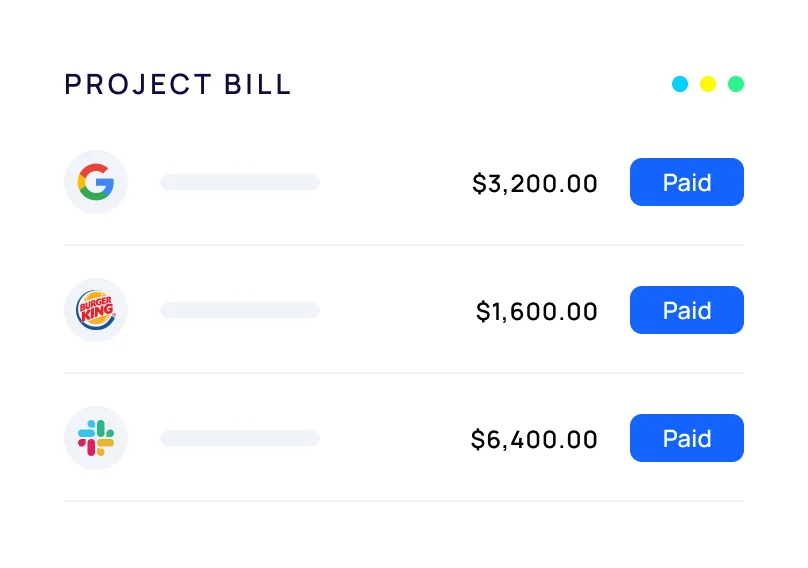Select the $1,600.00 amount

pyautogui.click(x=537, y=312)
